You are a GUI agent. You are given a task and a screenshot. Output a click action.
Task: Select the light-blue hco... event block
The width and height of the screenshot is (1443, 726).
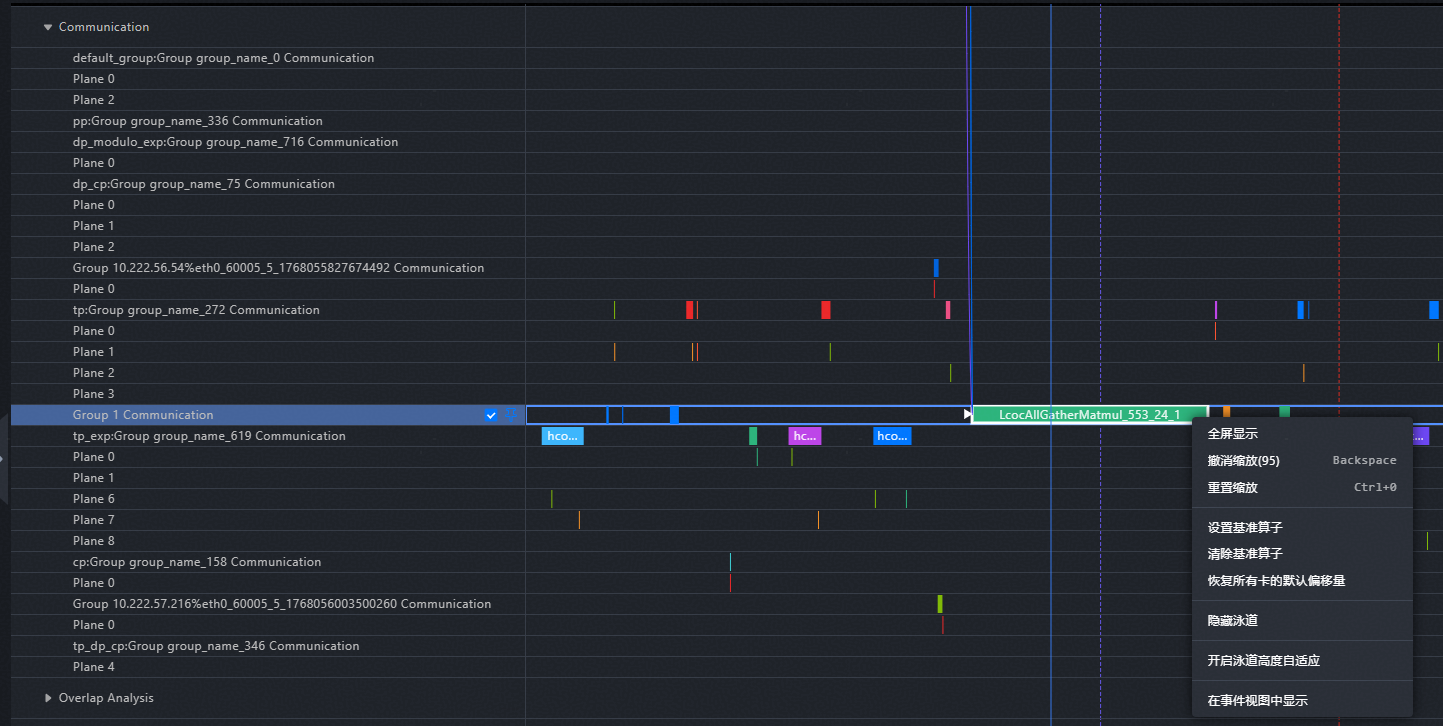pyautogui.click(x=562, y=436)
